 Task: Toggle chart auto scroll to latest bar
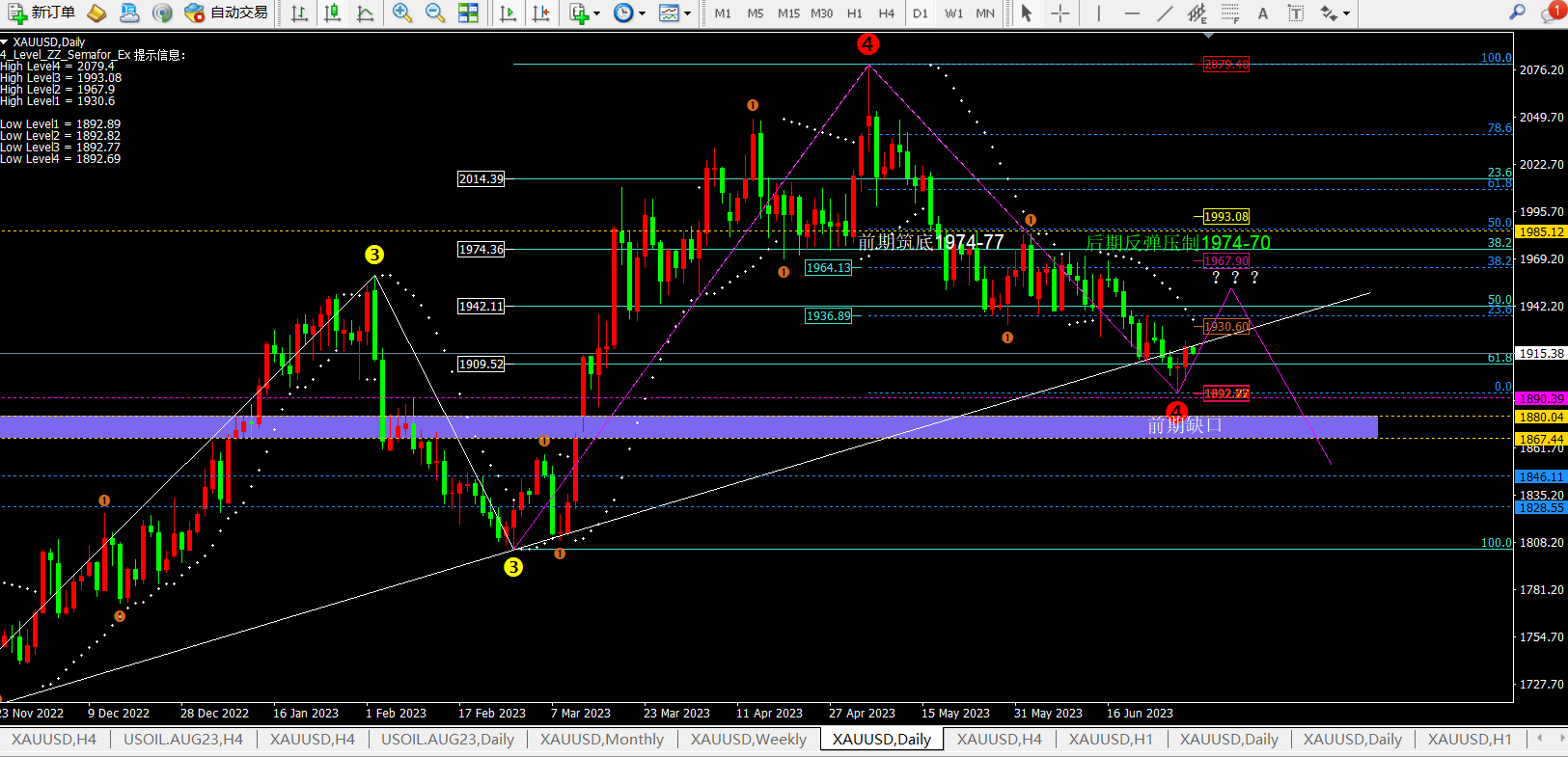pyautogui.click(x=508, y=13)
